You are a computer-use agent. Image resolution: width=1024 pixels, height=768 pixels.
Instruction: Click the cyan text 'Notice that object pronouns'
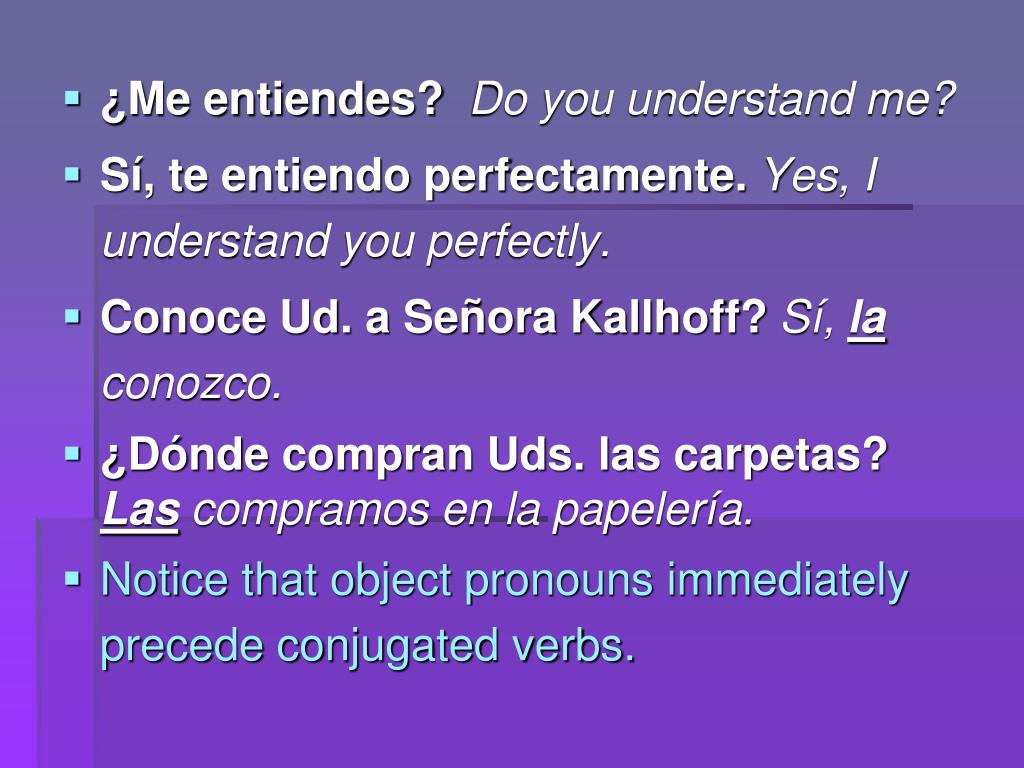pyautogui.click(x=377, y=581)
